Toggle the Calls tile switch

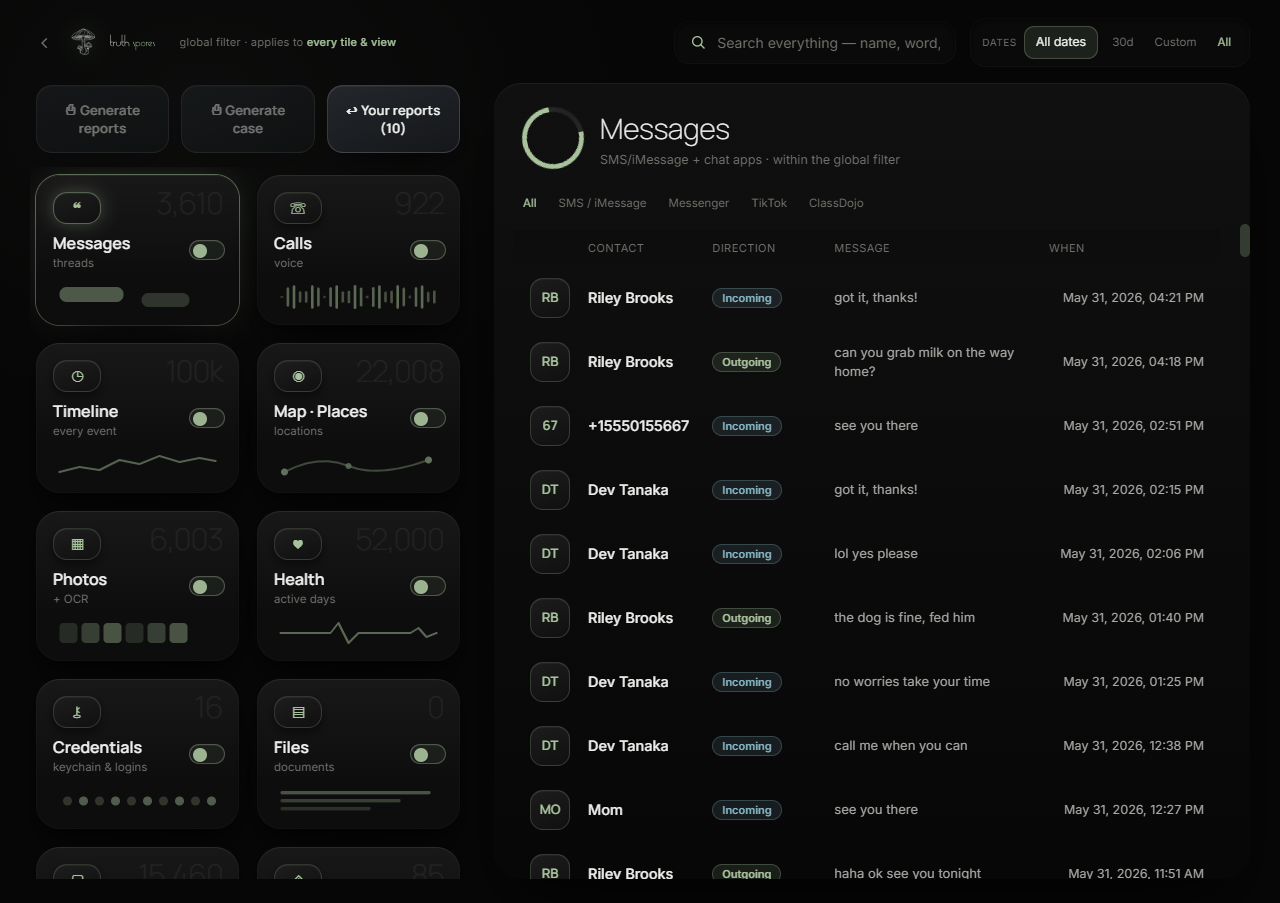tap(428, 250)
